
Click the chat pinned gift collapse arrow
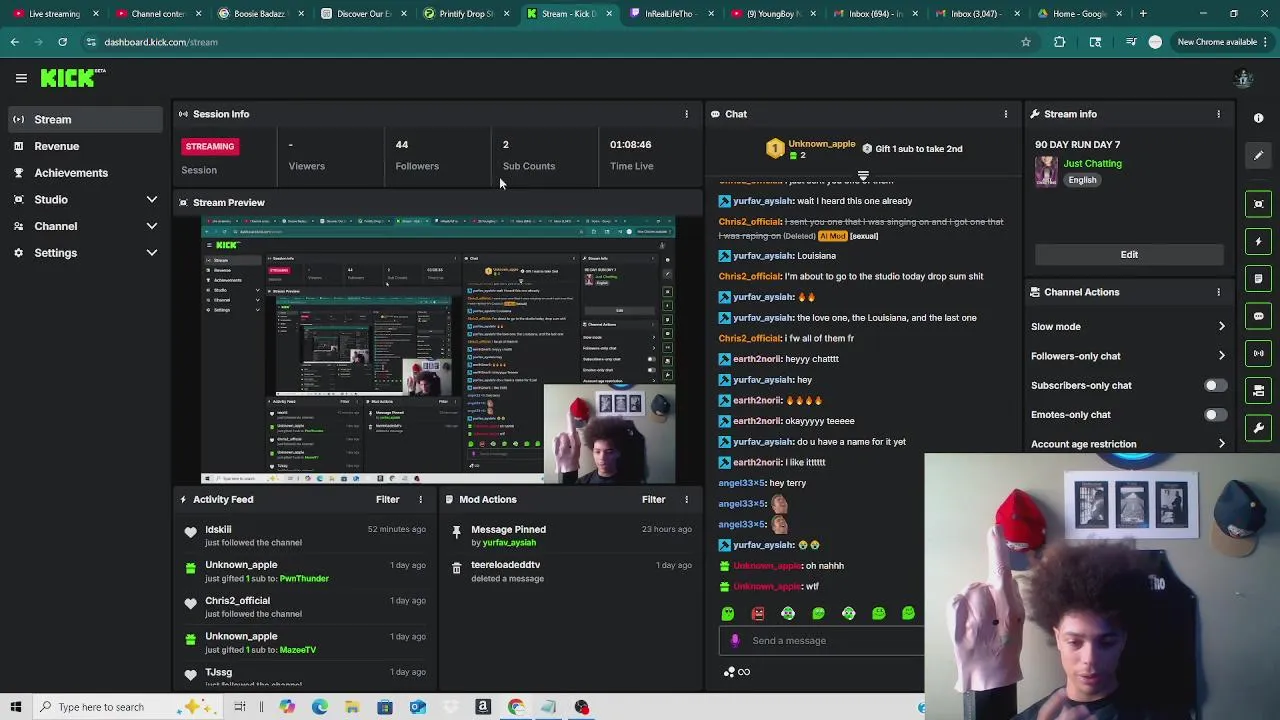pyautogui.click(x=863, y=176)
